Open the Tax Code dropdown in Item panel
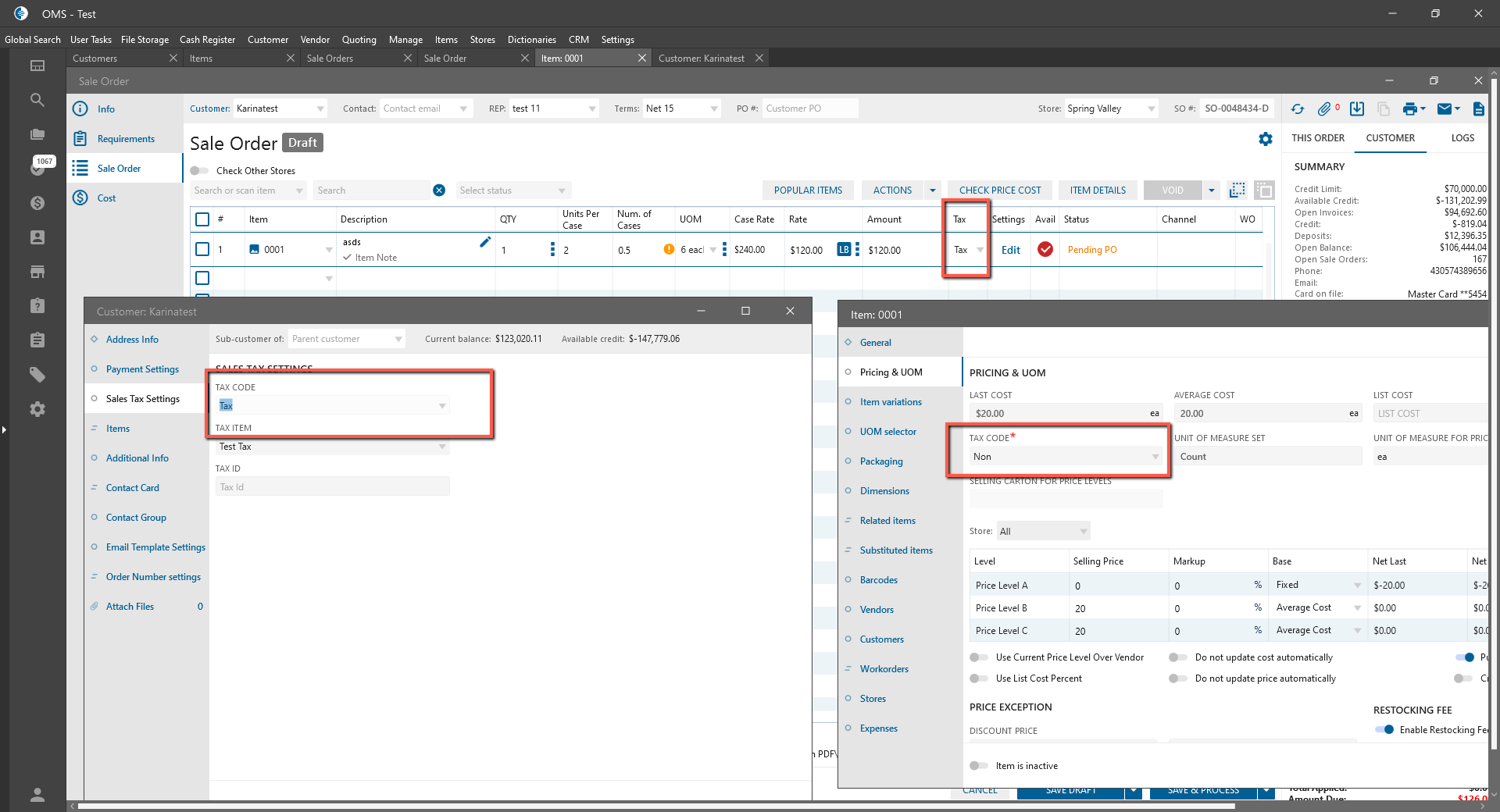1500x812 pixels. click(1066, 457)
